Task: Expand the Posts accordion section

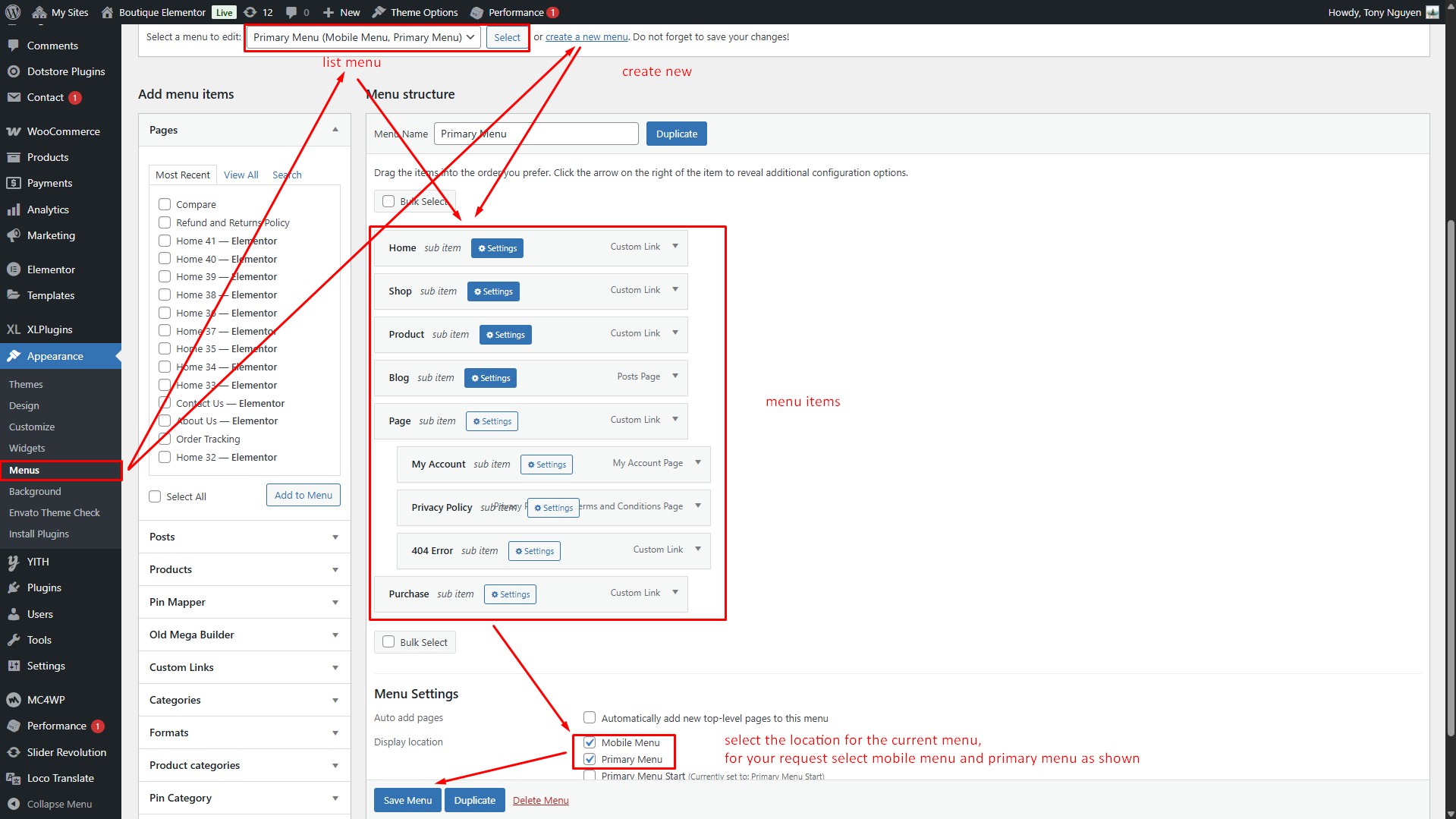Action: 335,537
